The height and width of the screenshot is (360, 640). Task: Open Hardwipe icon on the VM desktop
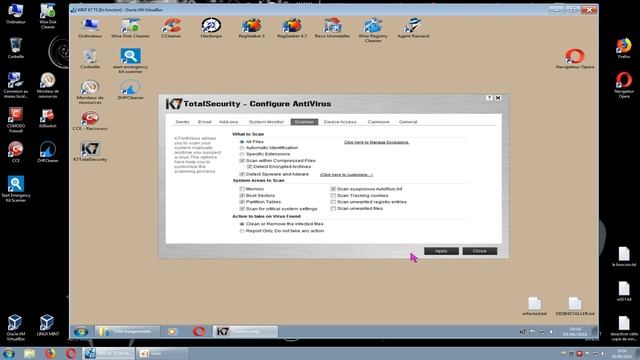tap(211, 28)
